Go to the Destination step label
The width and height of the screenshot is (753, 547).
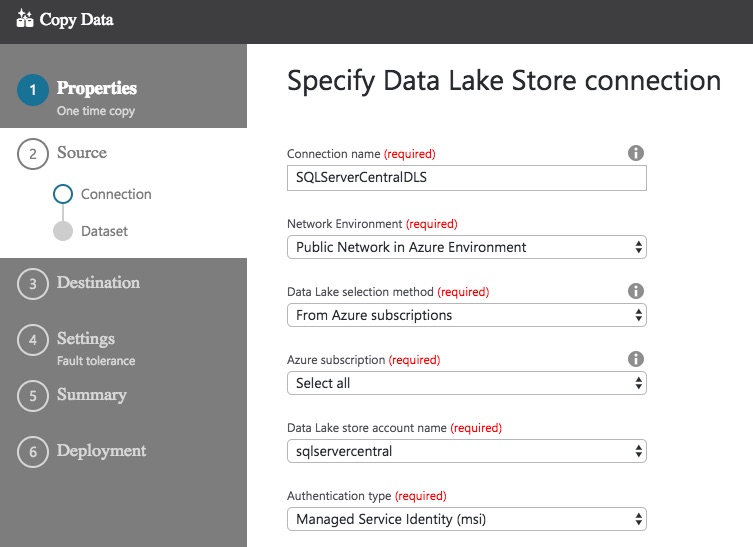pos(98,283)
